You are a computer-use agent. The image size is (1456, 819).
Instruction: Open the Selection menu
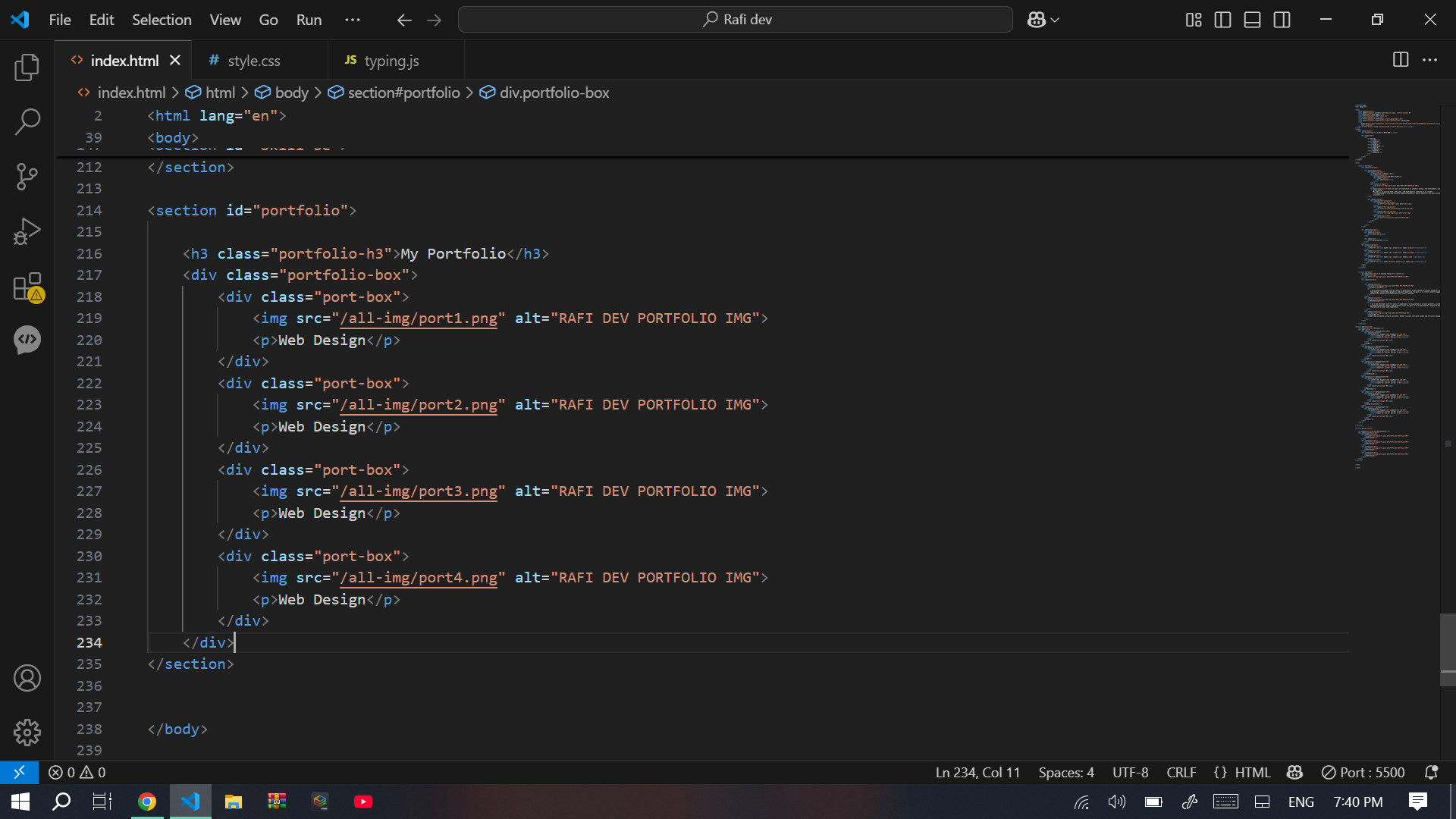[162, 20]
